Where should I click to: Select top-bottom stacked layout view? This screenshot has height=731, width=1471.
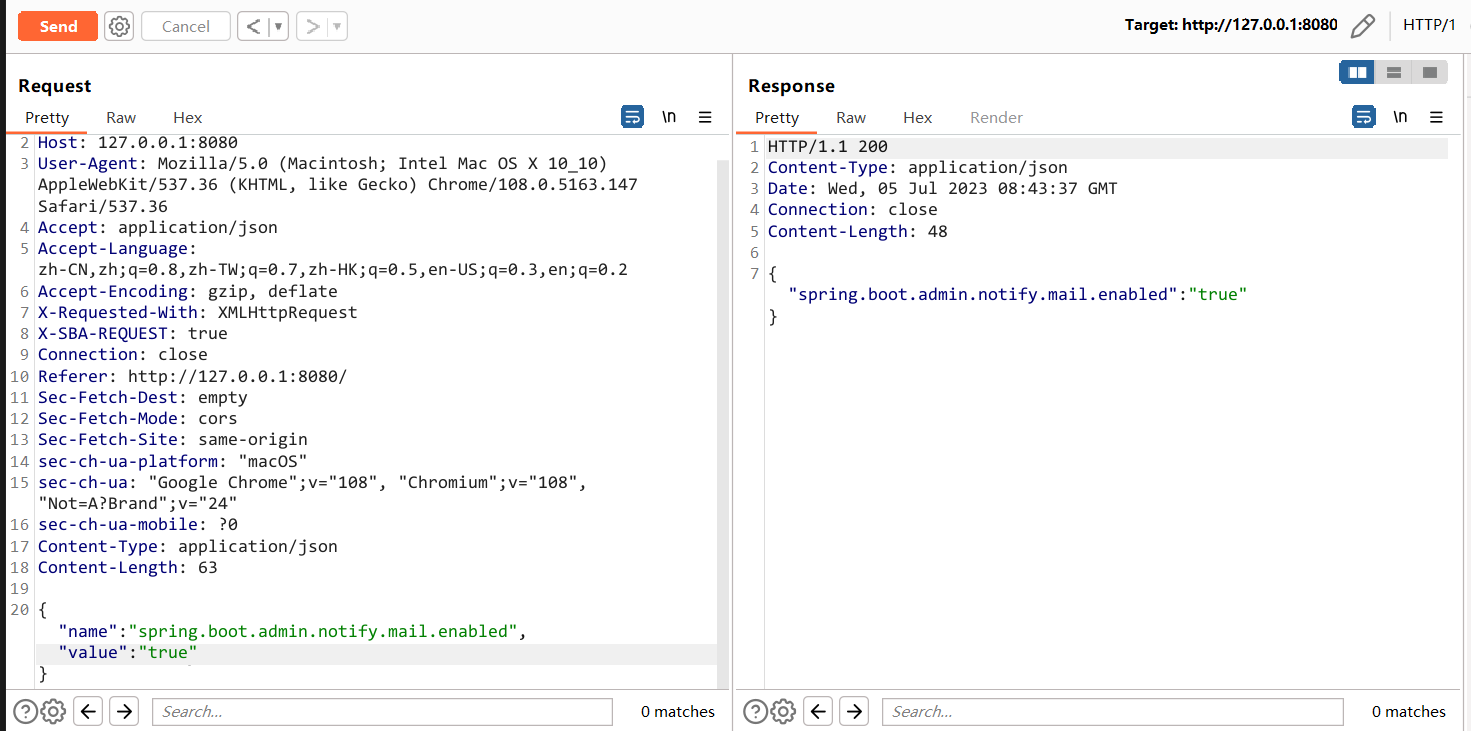[1393, 72]
